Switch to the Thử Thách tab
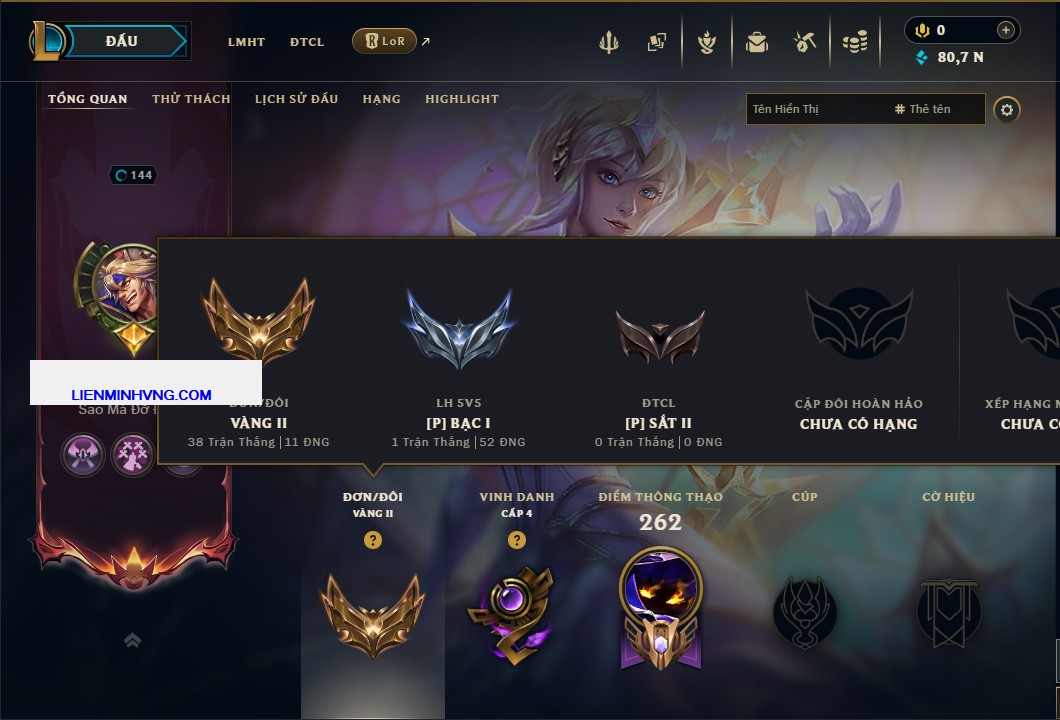 [191, 99]
